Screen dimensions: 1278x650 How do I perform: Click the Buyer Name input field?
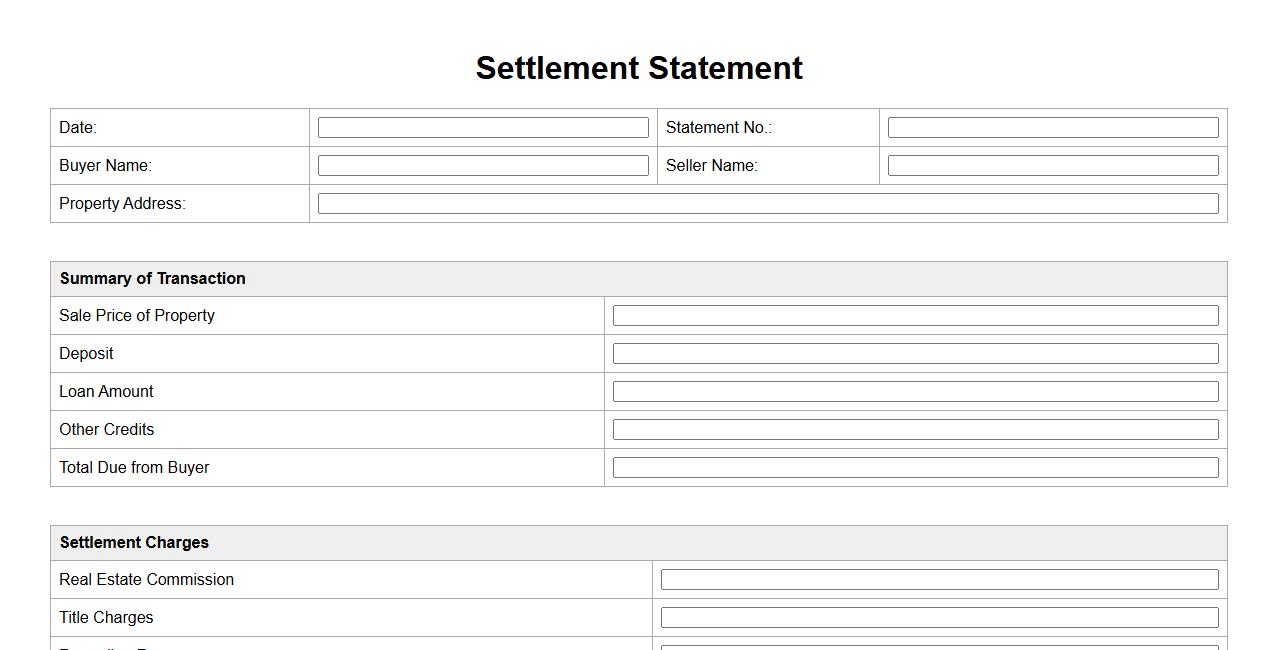(483, 166)
